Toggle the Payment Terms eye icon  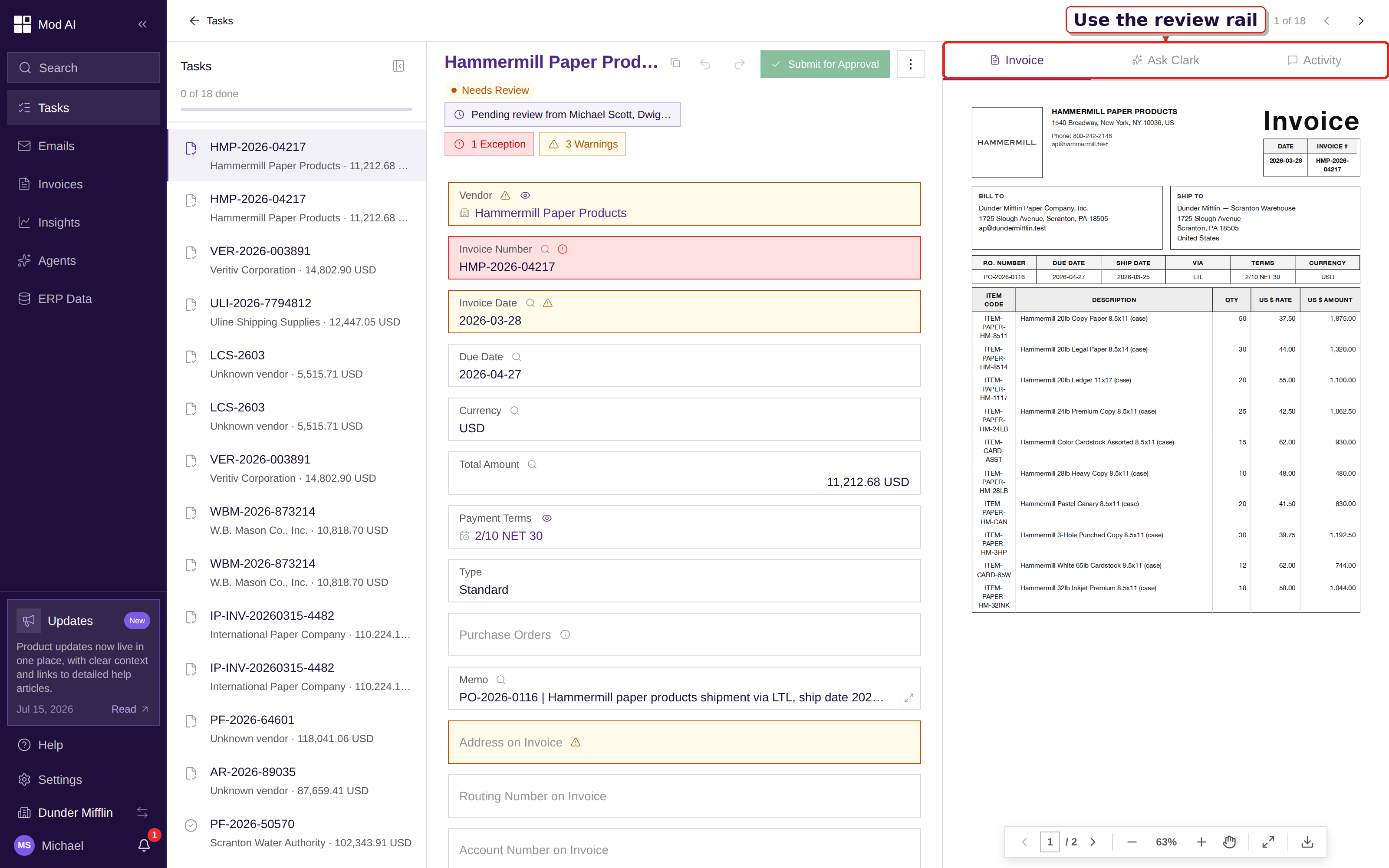coord(547,518)
